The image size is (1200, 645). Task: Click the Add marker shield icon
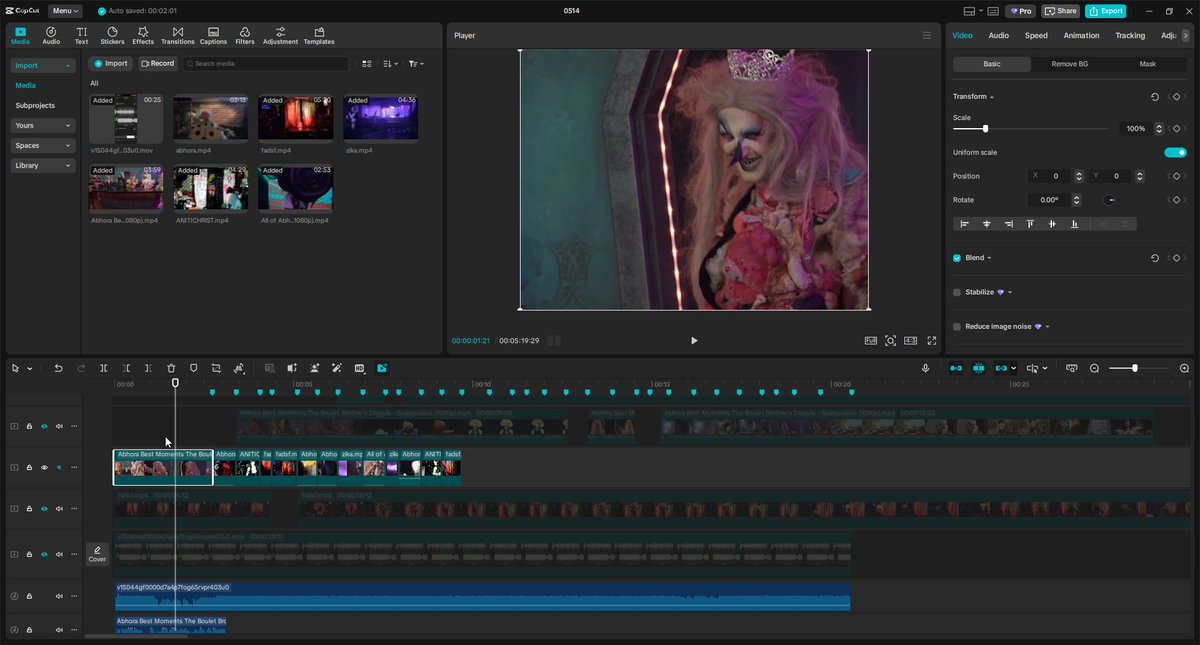pos(193,368)
